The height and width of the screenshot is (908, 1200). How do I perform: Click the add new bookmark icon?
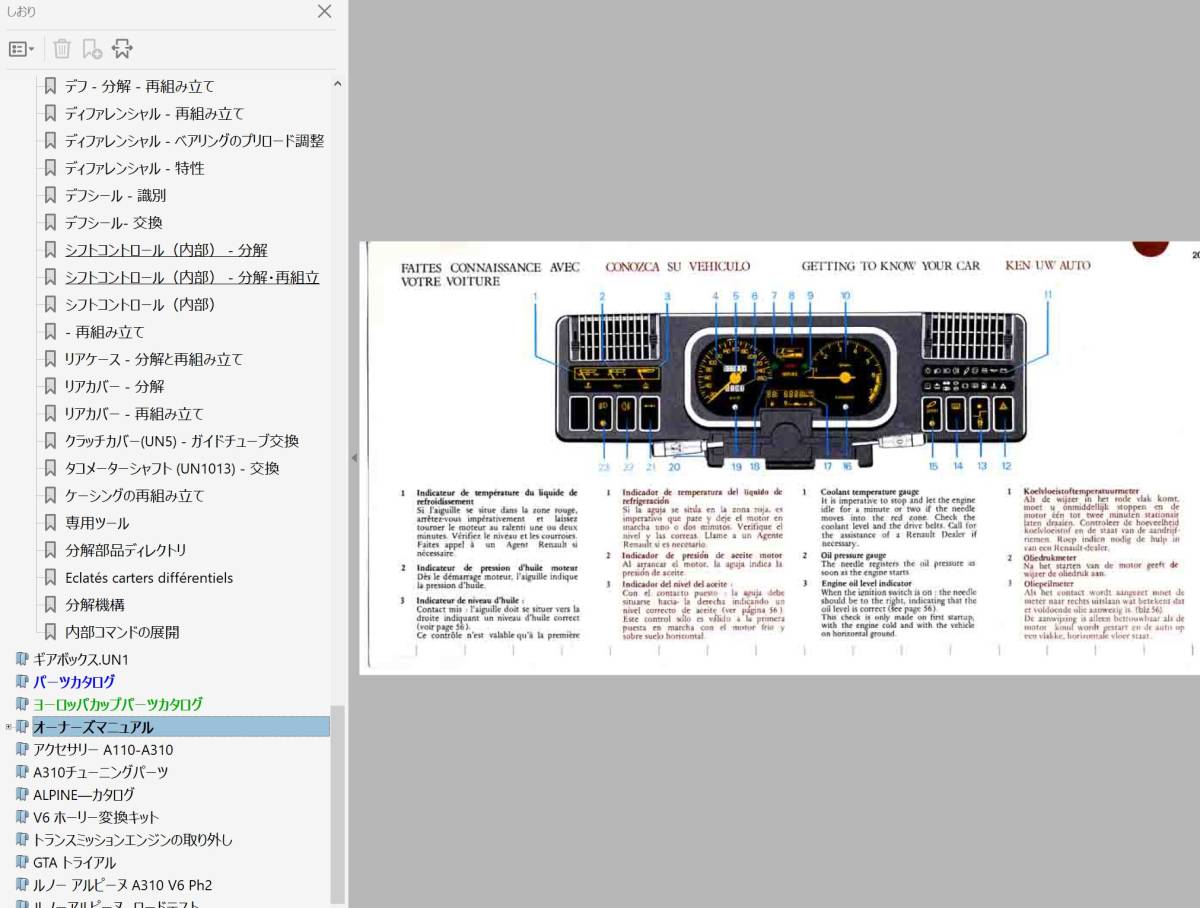coord(92,49)
